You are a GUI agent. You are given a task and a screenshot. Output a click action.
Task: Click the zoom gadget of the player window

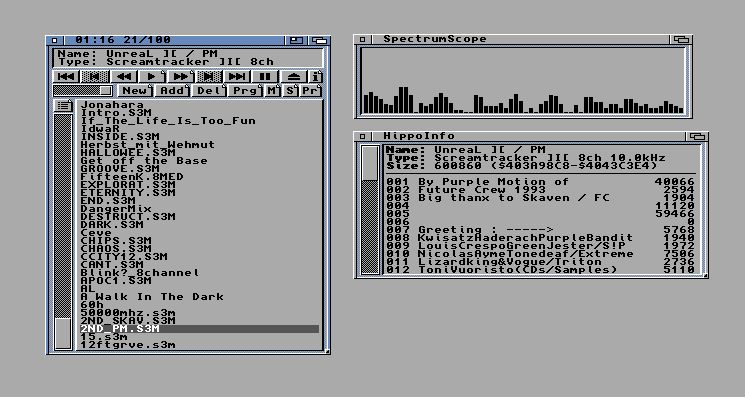click(x=296, y=40)
